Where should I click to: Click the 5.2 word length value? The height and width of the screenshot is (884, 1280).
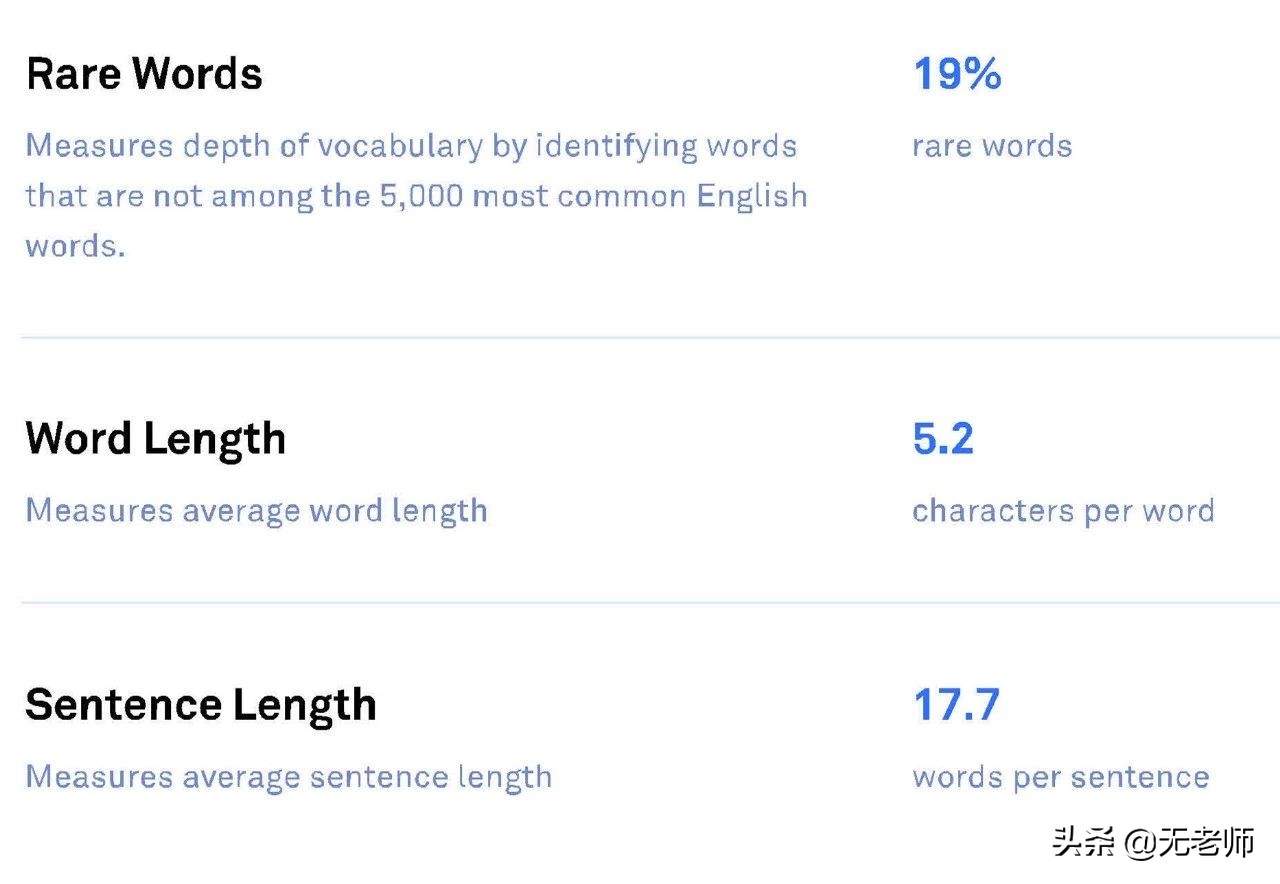click(943, 439)
